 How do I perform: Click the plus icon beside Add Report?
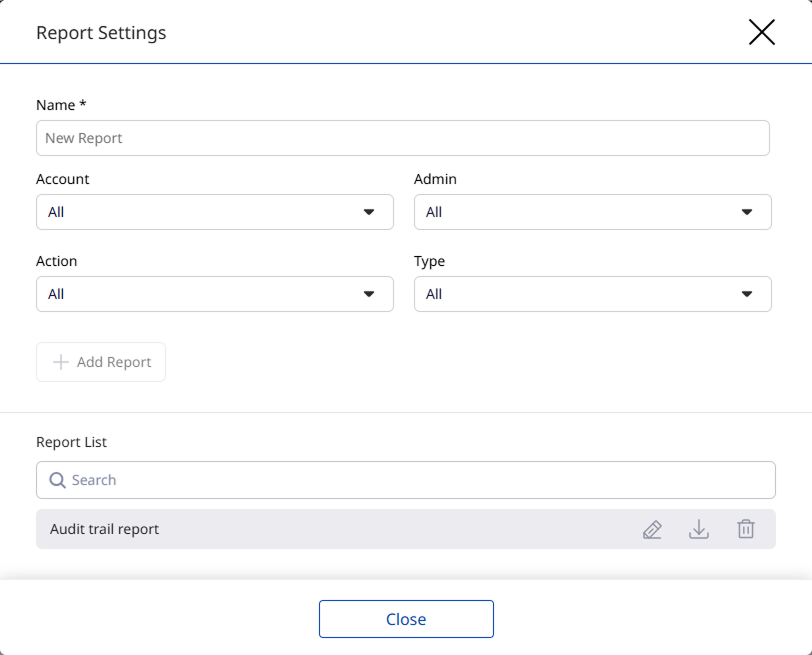pyautogui.click(x=60, y=362)
